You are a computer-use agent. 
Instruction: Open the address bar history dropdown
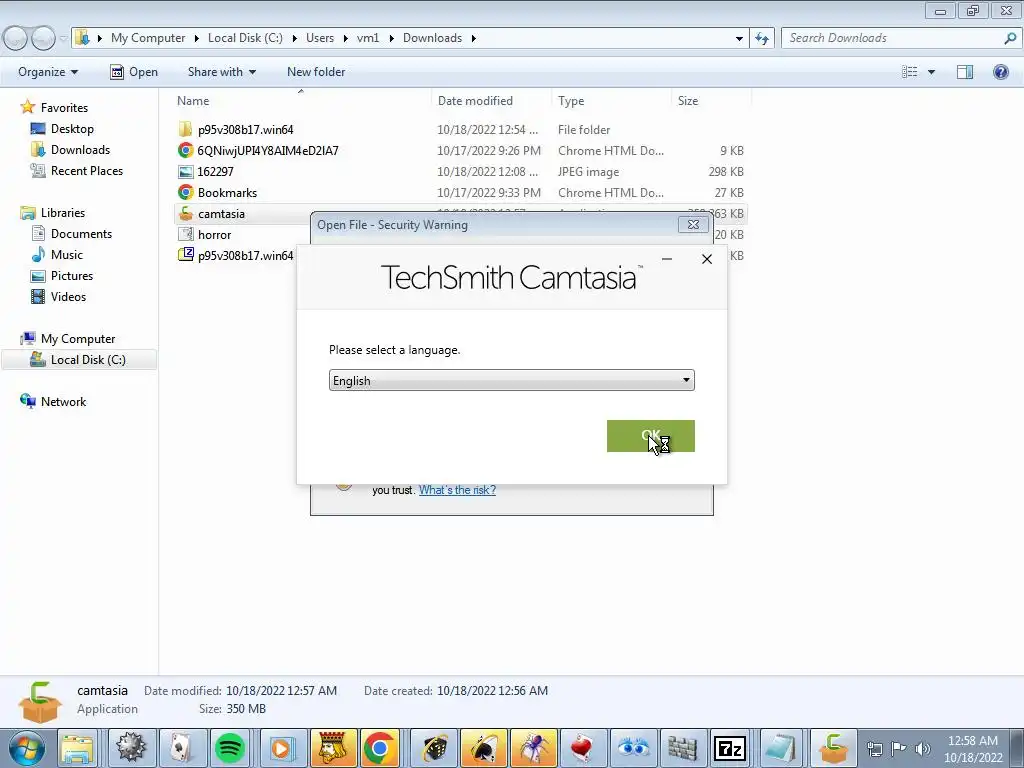tap(739, 38)
